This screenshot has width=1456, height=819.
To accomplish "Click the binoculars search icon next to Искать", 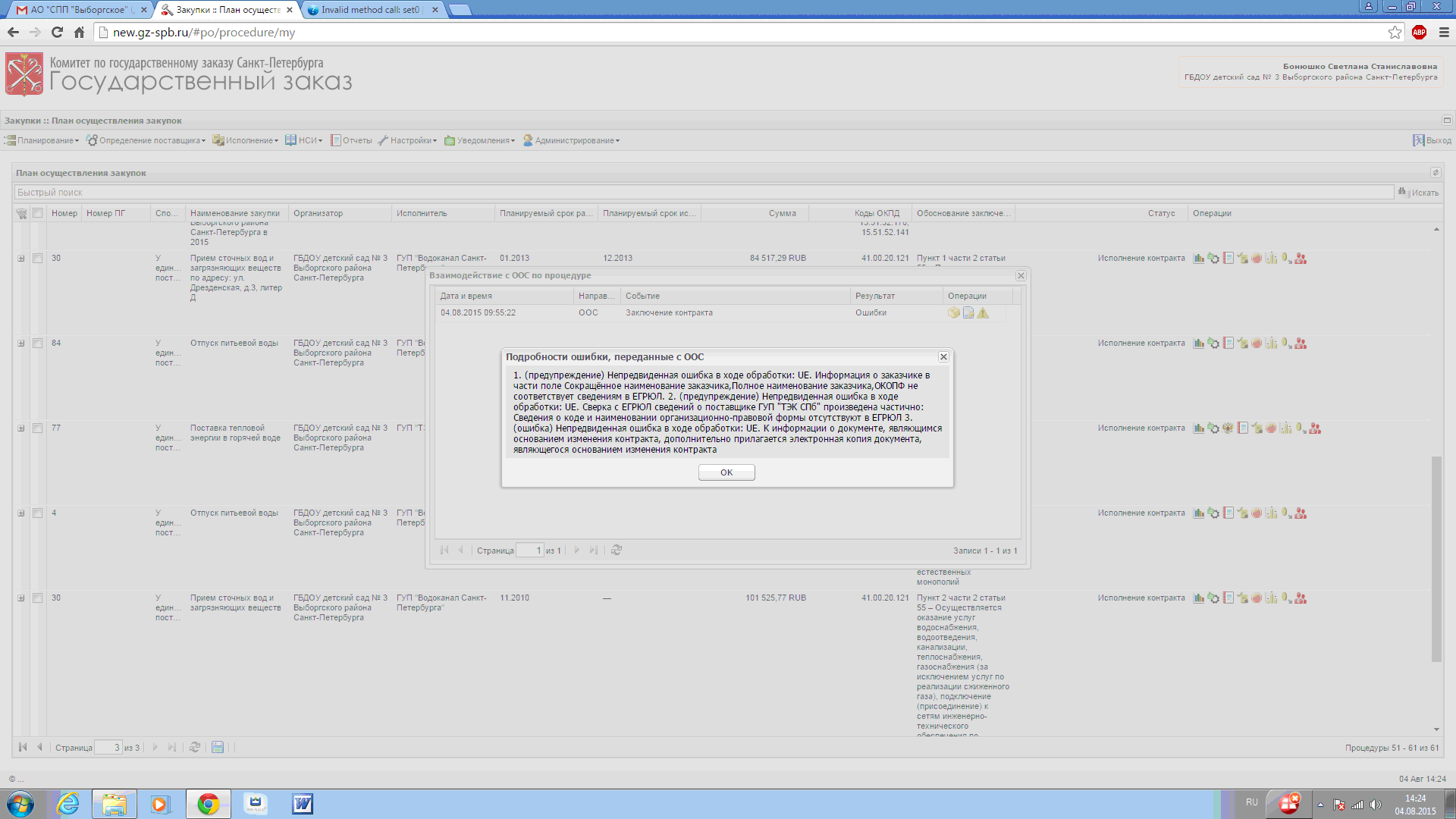I will pos(1402,192).
